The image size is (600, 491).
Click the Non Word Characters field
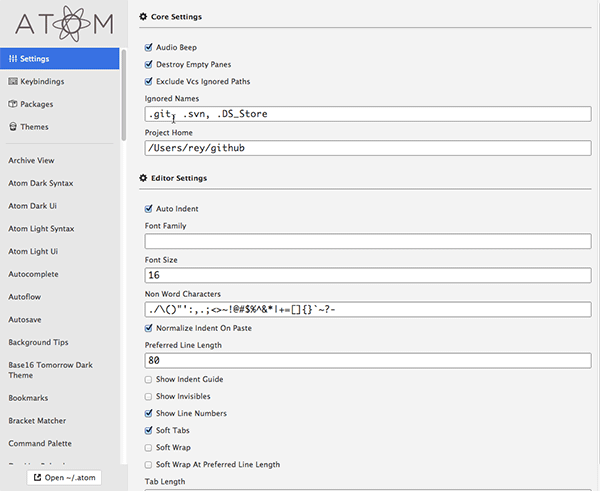[x=368, y=309]
